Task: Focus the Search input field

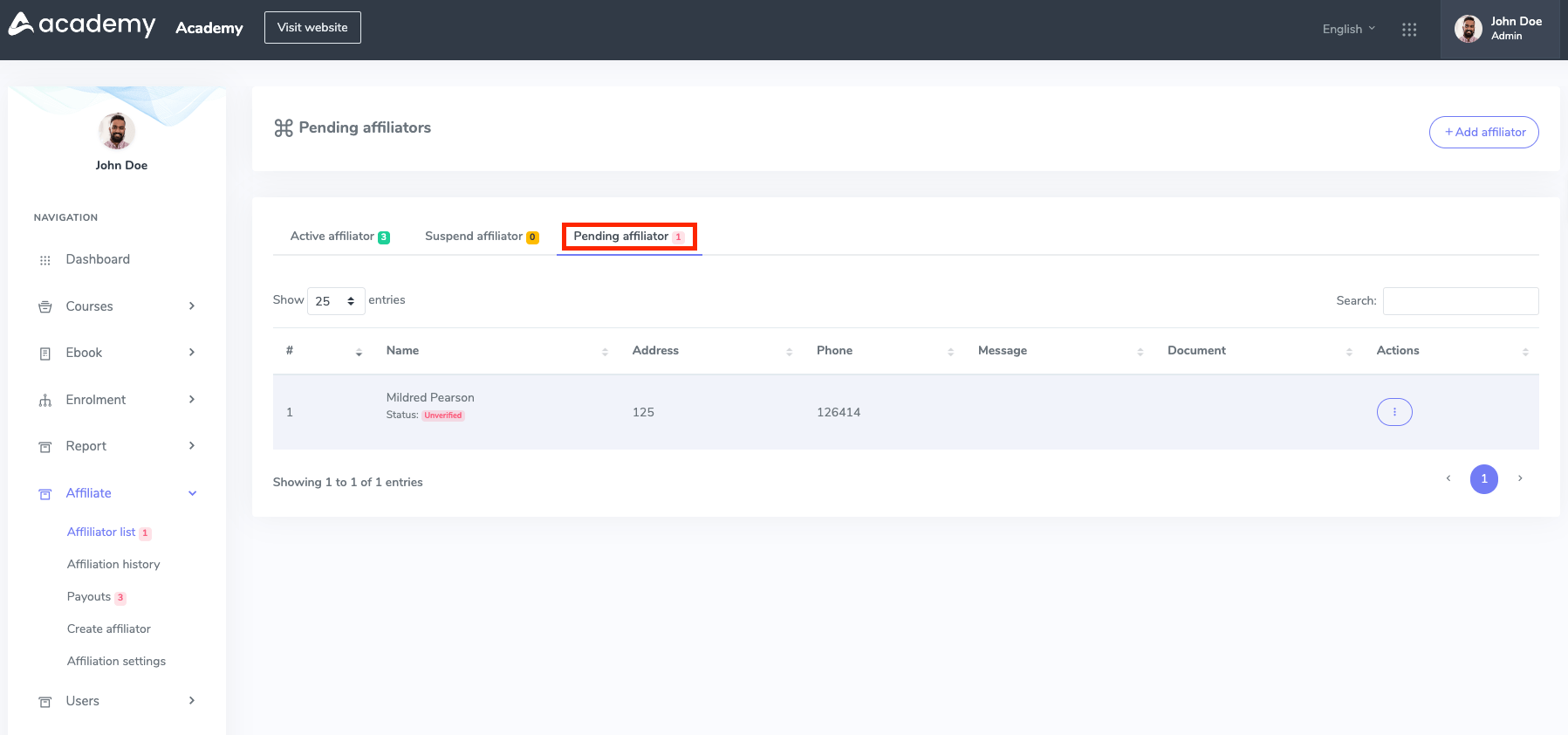Action: point(1460,301)
